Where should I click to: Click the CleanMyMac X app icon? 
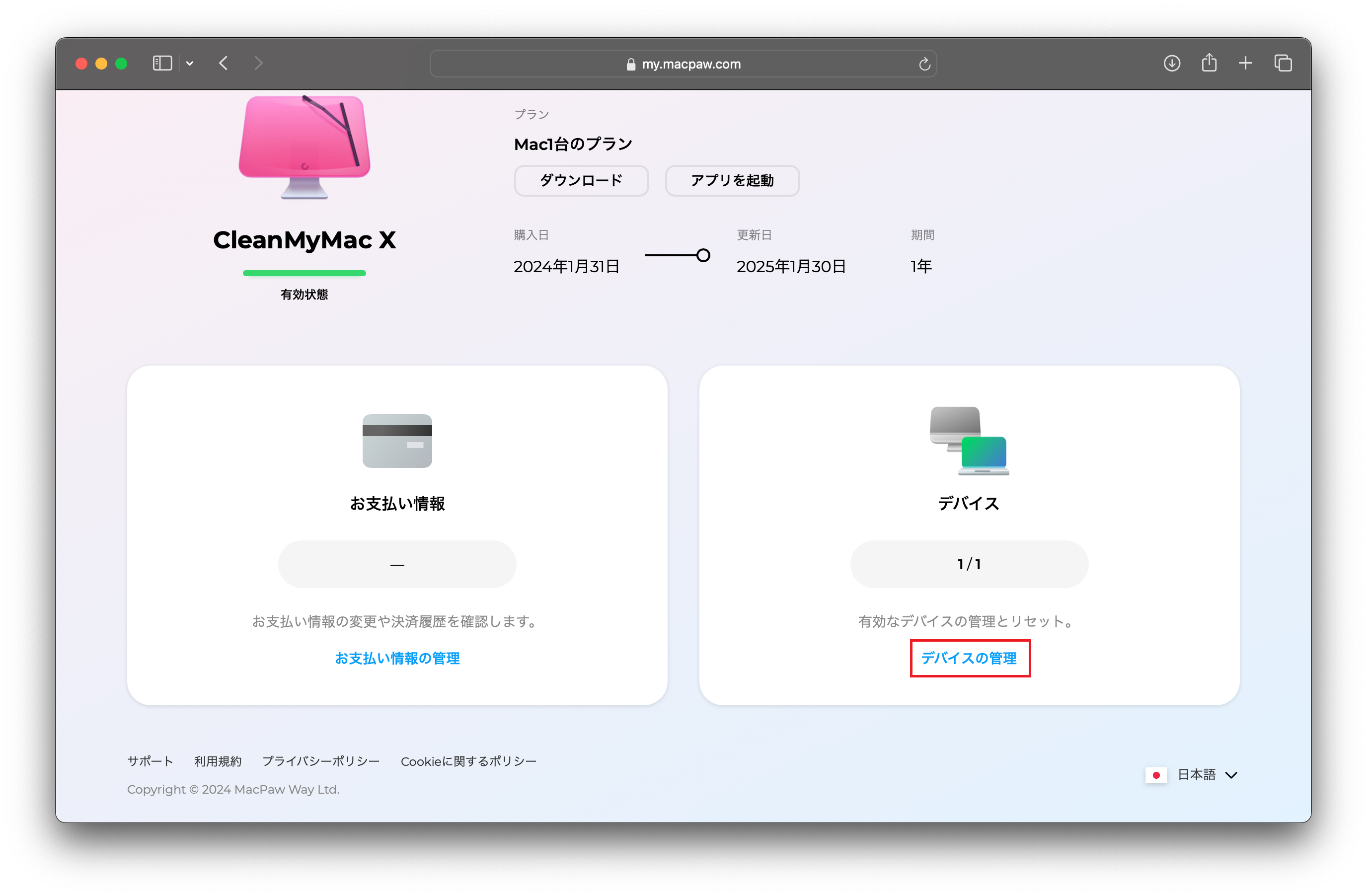(x=304, y=147)
